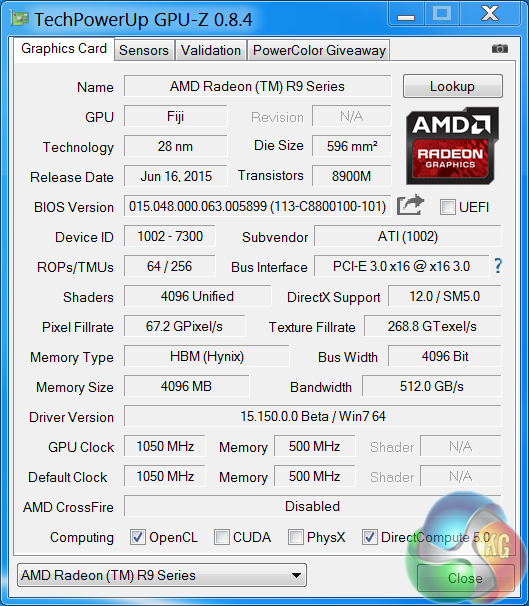
Task: Open the AMD Radeon R9 Series dropdown
Action: pos(162,575)
